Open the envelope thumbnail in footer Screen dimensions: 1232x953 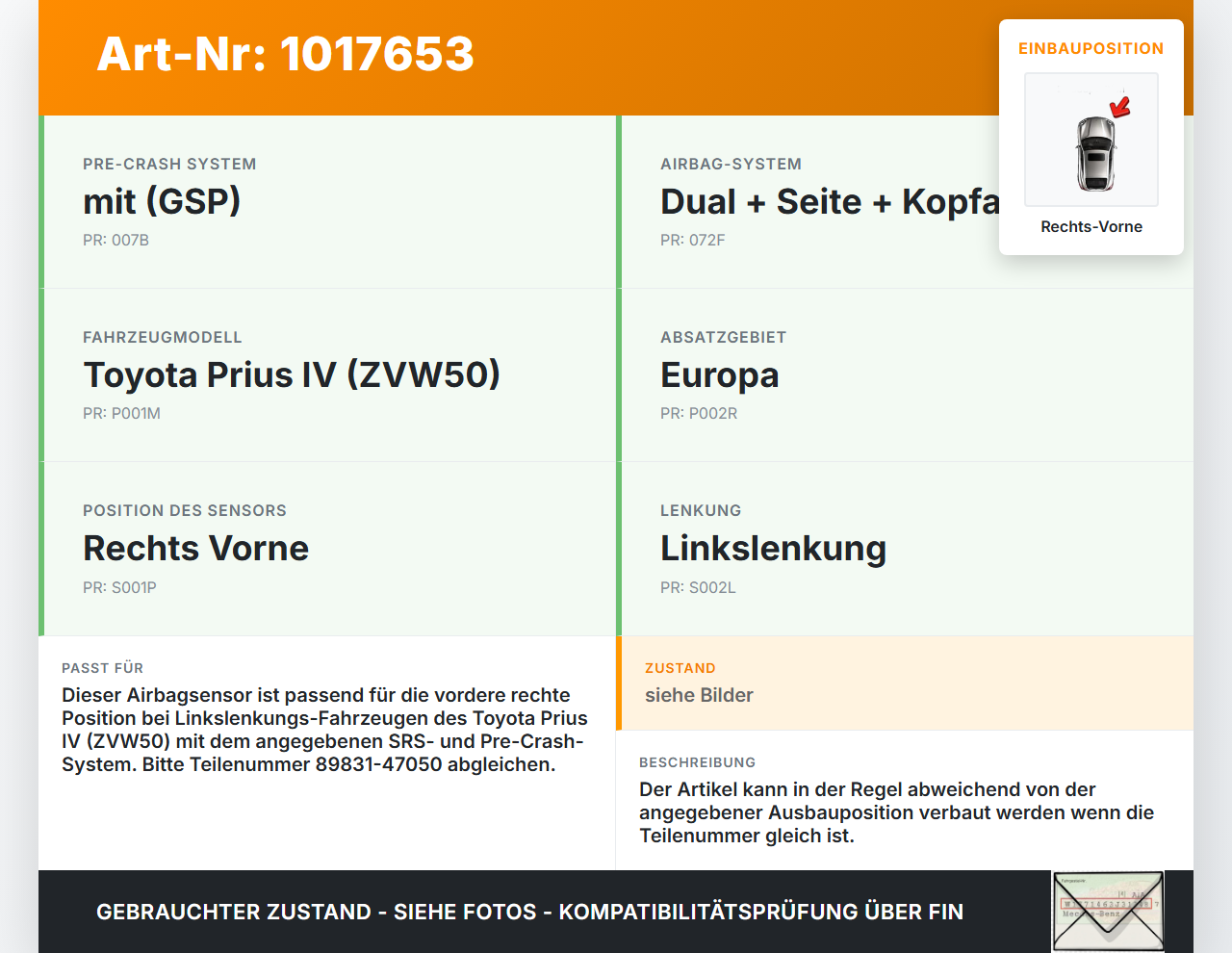pyautogui.click(x=1108, y=911)
